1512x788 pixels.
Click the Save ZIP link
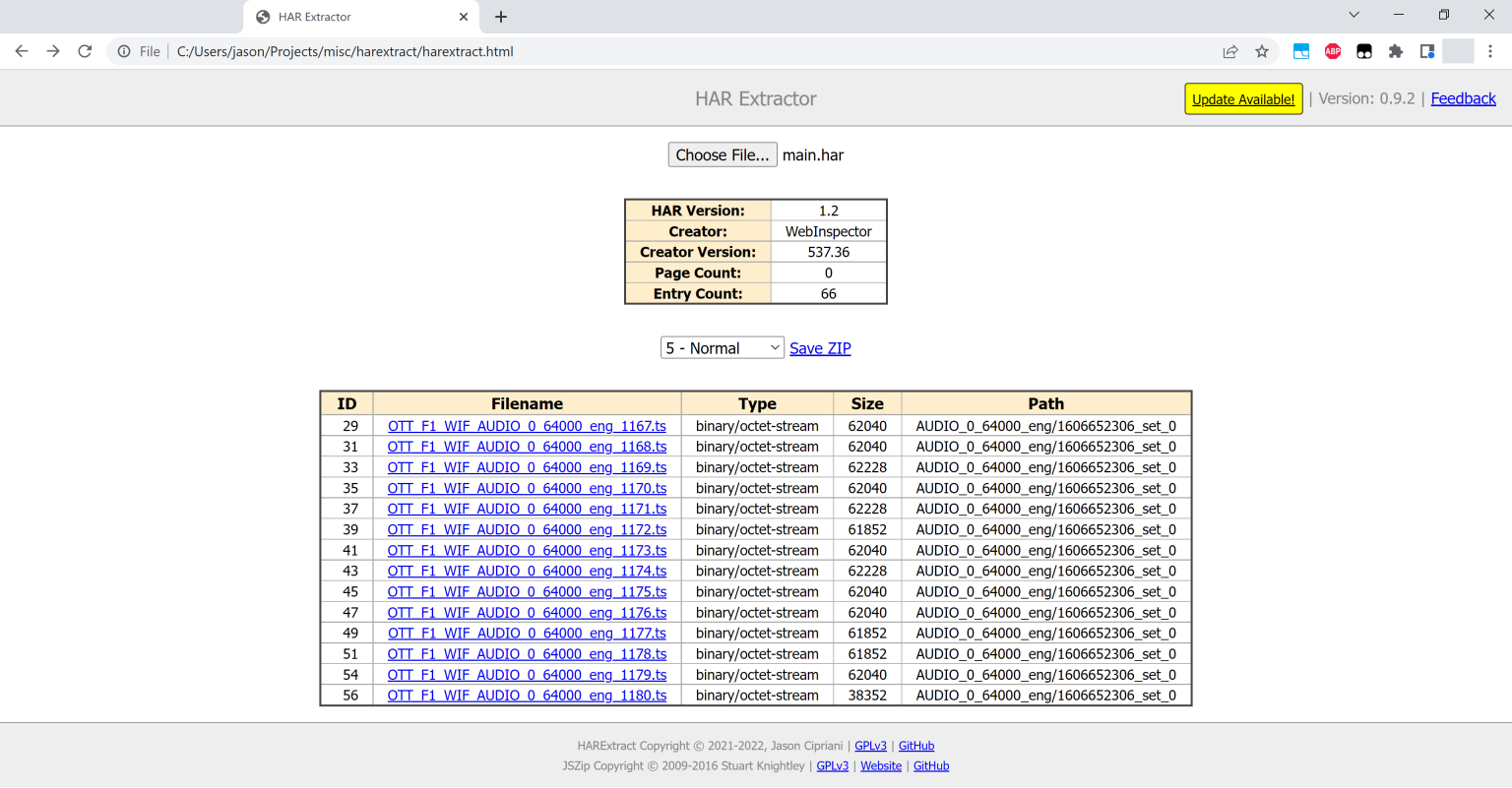coord(820,348)
